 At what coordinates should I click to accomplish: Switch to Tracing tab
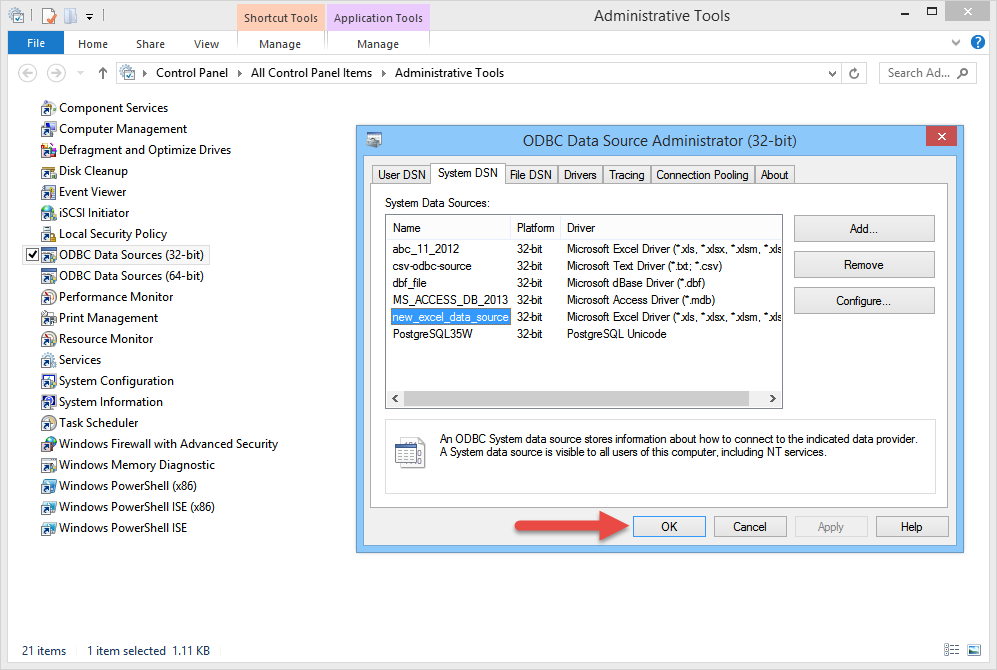[x=626, y=175]
